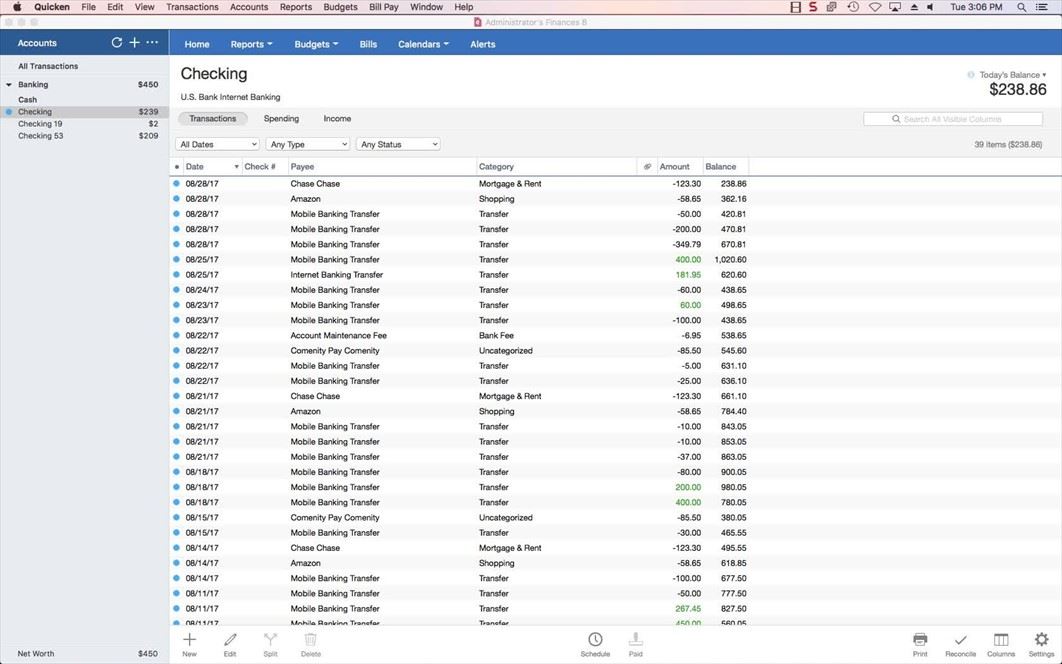Screen dimensions: 1062x664
Task: Click the Search All Visible Columns field
Action: tap(953, 119)
